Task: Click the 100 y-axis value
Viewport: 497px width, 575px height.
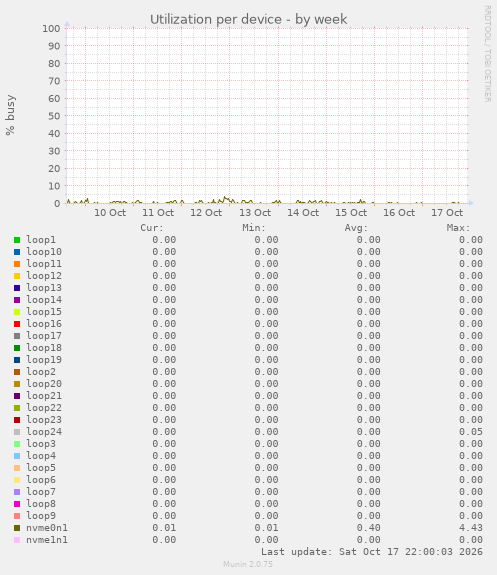Action: [x=51, y=29]
